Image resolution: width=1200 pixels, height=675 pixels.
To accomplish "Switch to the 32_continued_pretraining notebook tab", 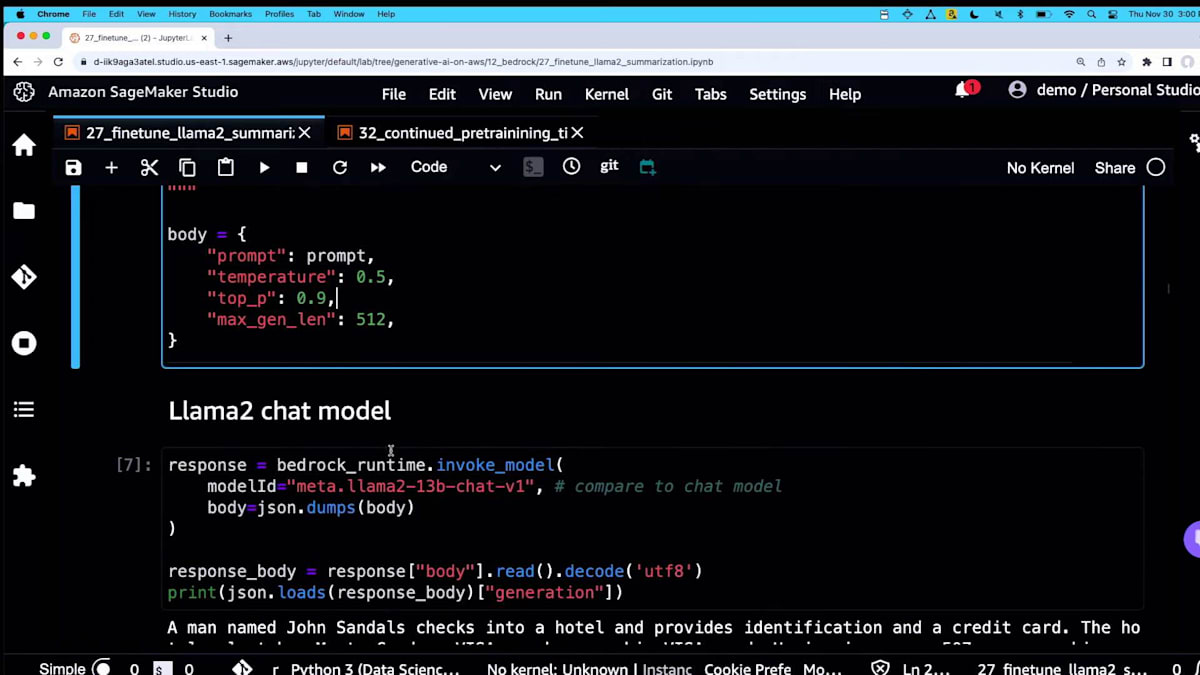I will 463,133.
